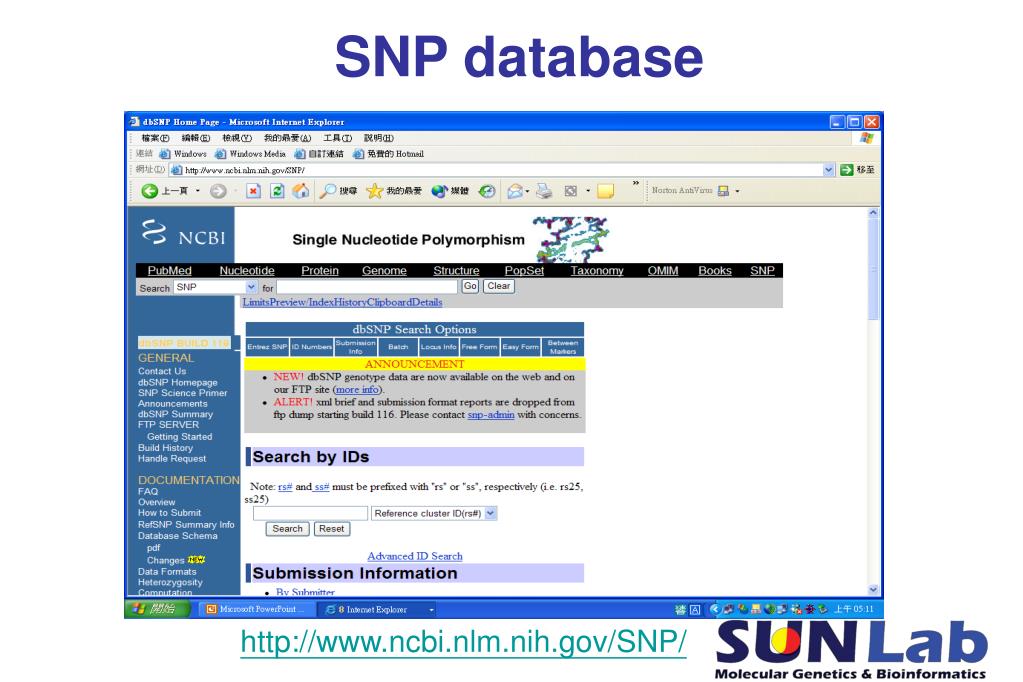Open the Back button history dropdown arrow
The width and height of the screenshot is (1023, 682).
pos(198,191)
